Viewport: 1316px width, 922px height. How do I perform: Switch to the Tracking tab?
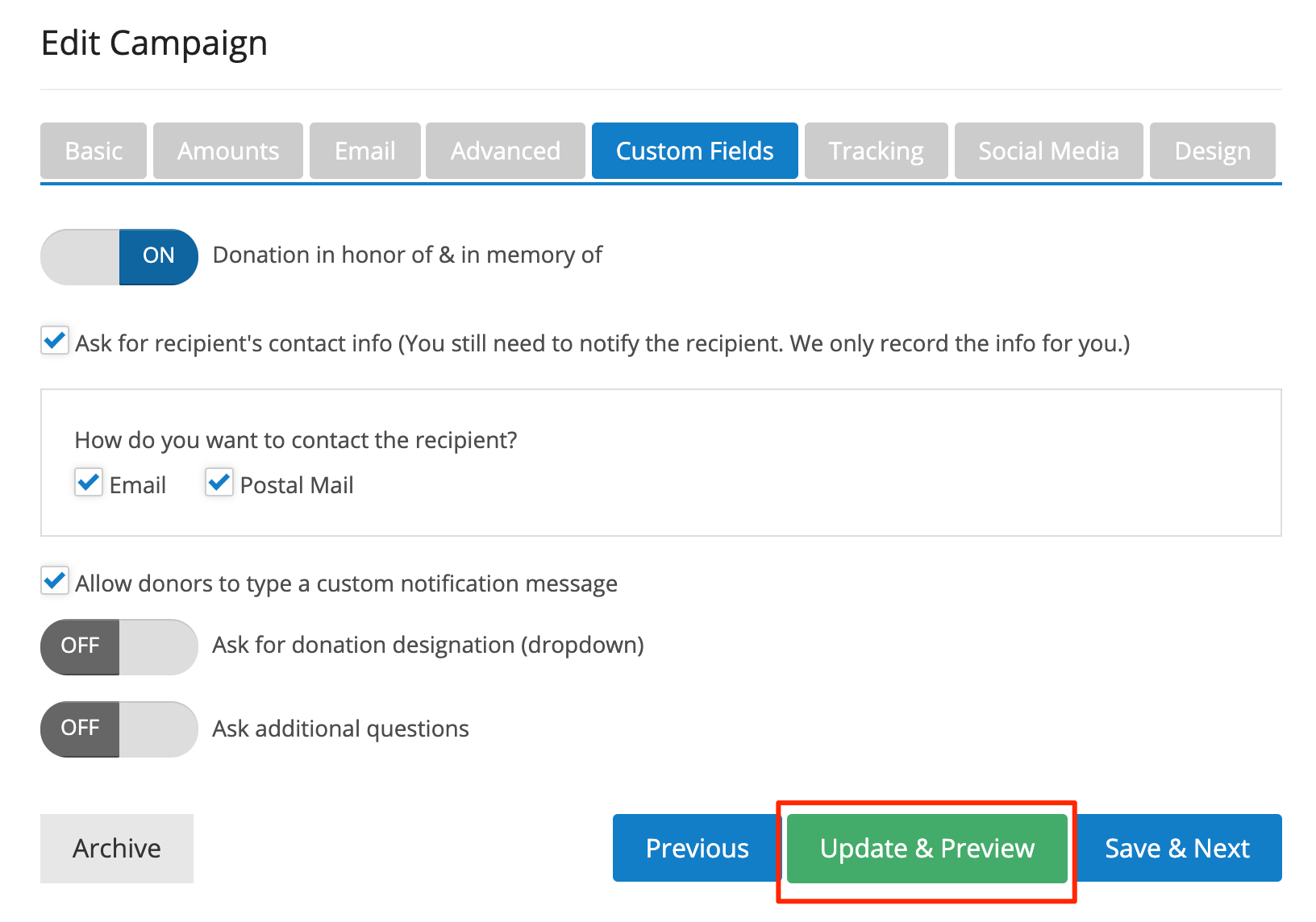pyautogui.click(x=876, y=151)
